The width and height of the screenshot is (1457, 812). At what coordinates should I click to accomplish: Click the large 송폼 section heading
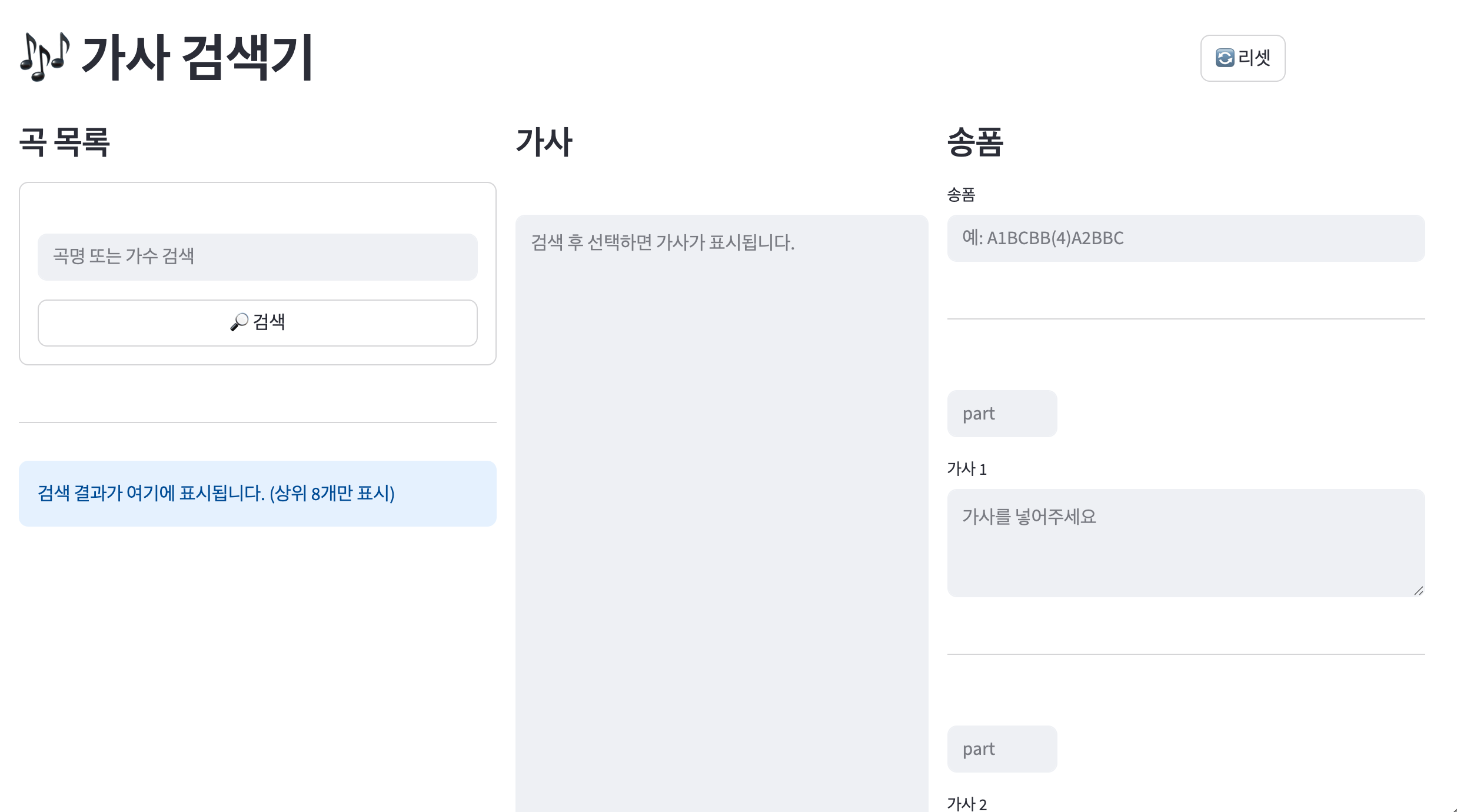pyautogui.click(x=975, y=142)
